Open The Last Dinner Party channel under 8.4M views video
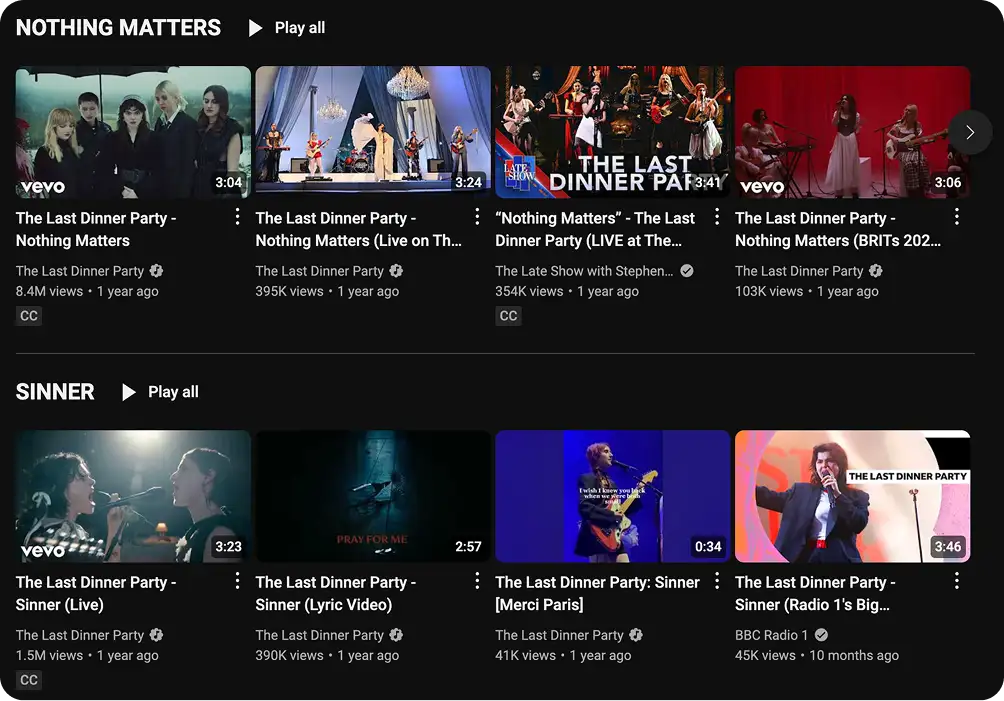Image resolution: width=1004 pixels, height=701 pixels. pyautogui.click(x=80, y=271)
